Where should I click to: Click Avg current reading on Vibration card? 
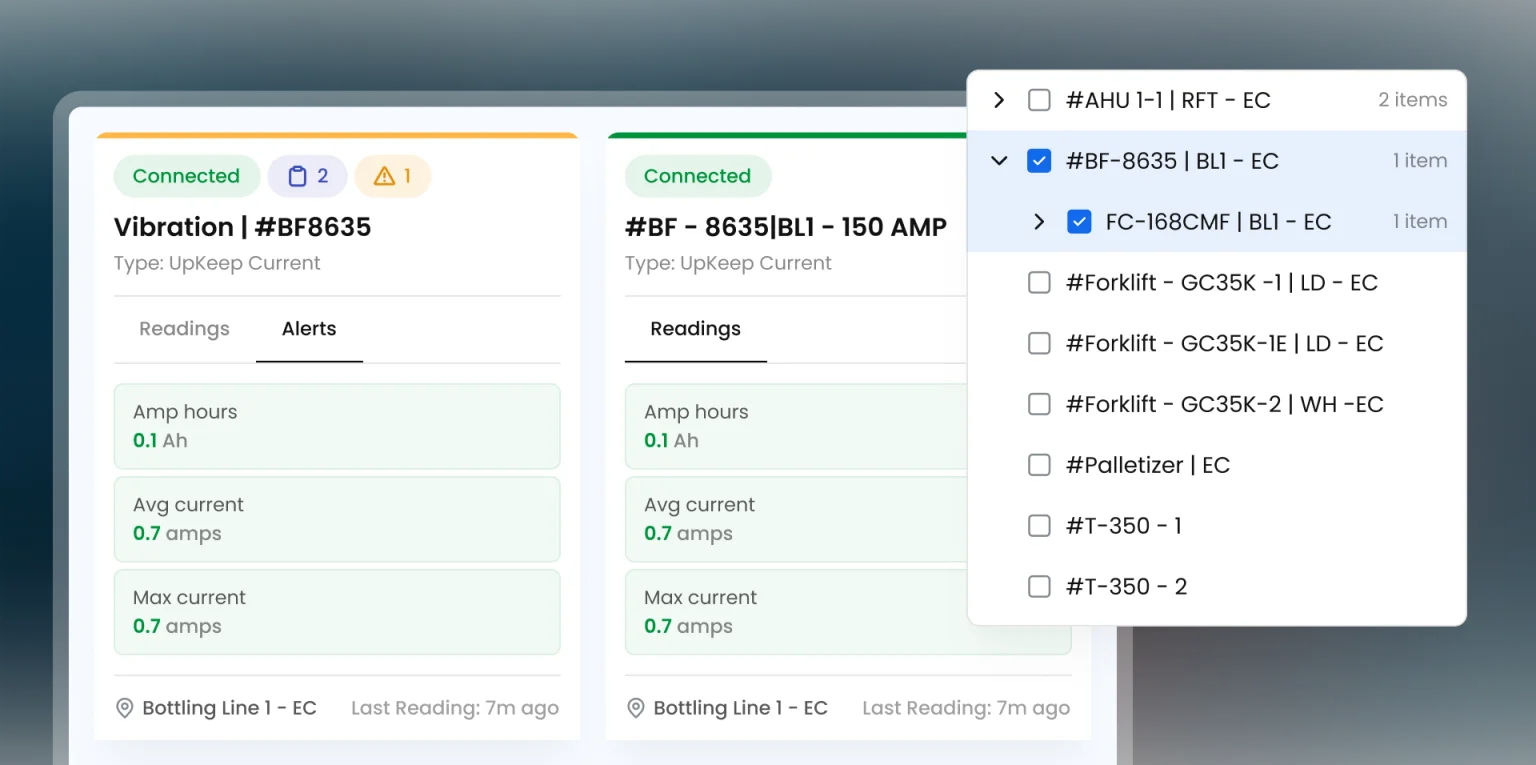coord(337,519)
